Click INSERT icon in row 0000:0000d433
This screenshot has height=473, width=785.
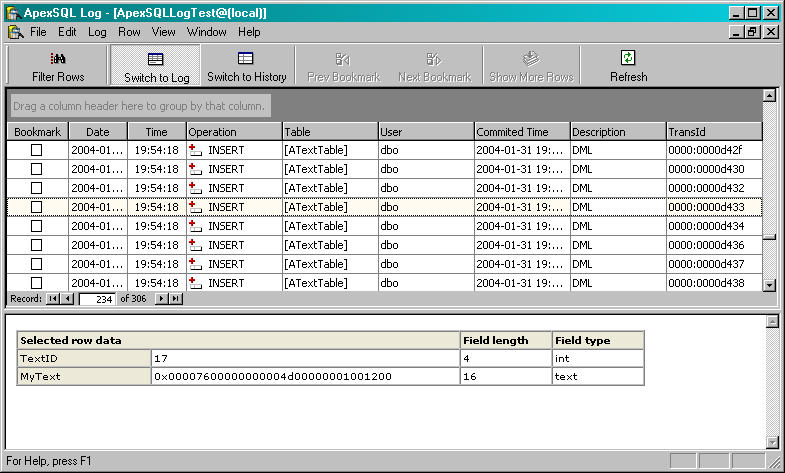point(195,207)
